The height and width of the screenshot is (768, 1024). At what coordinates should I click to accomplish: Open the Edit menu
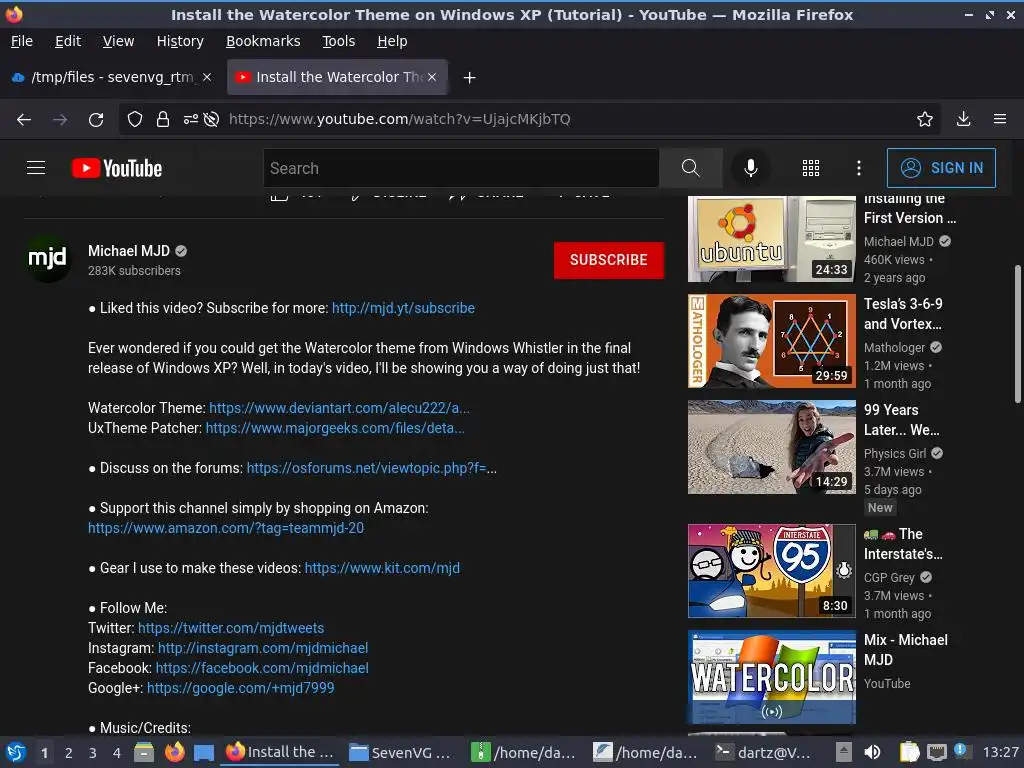tap(68, 41)
